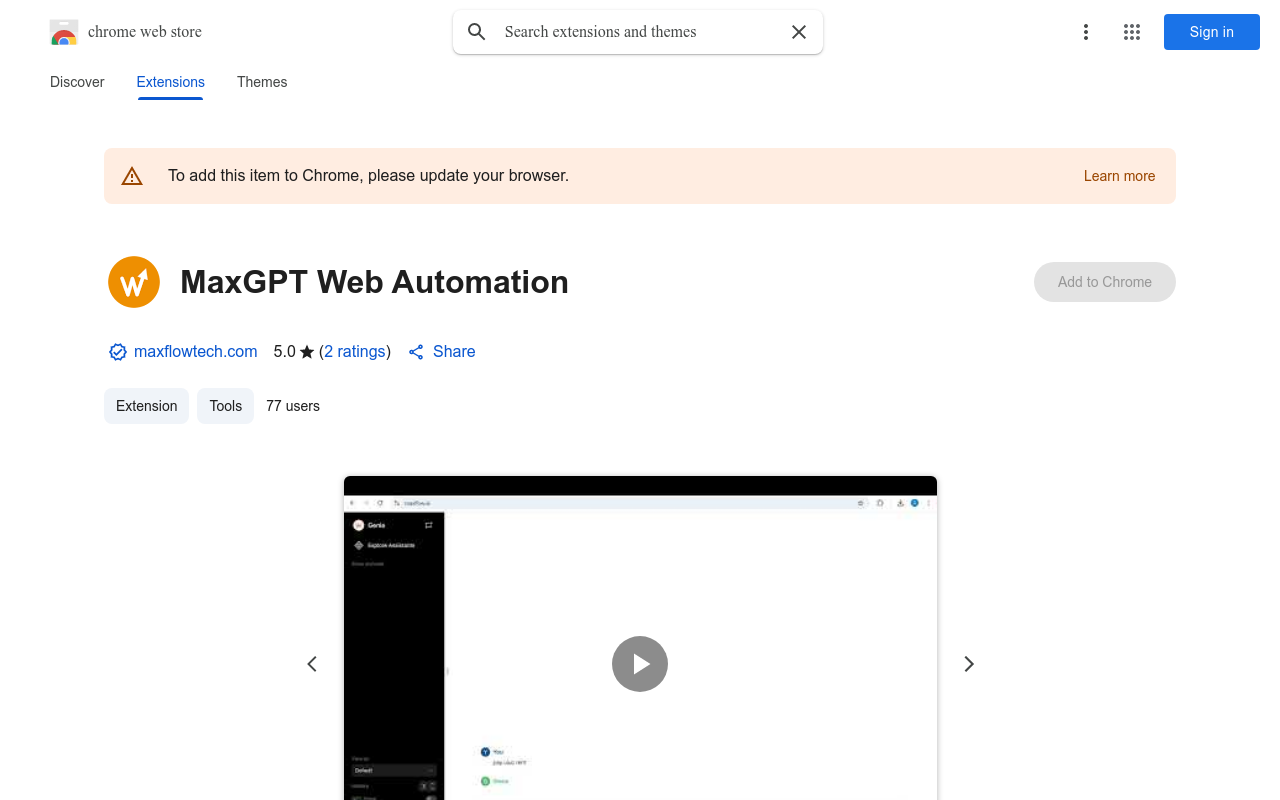Image resolution: width=1280 pixels, height=800 pixels.
Task: Click the 77 users text
Action: tap(293, 406)
